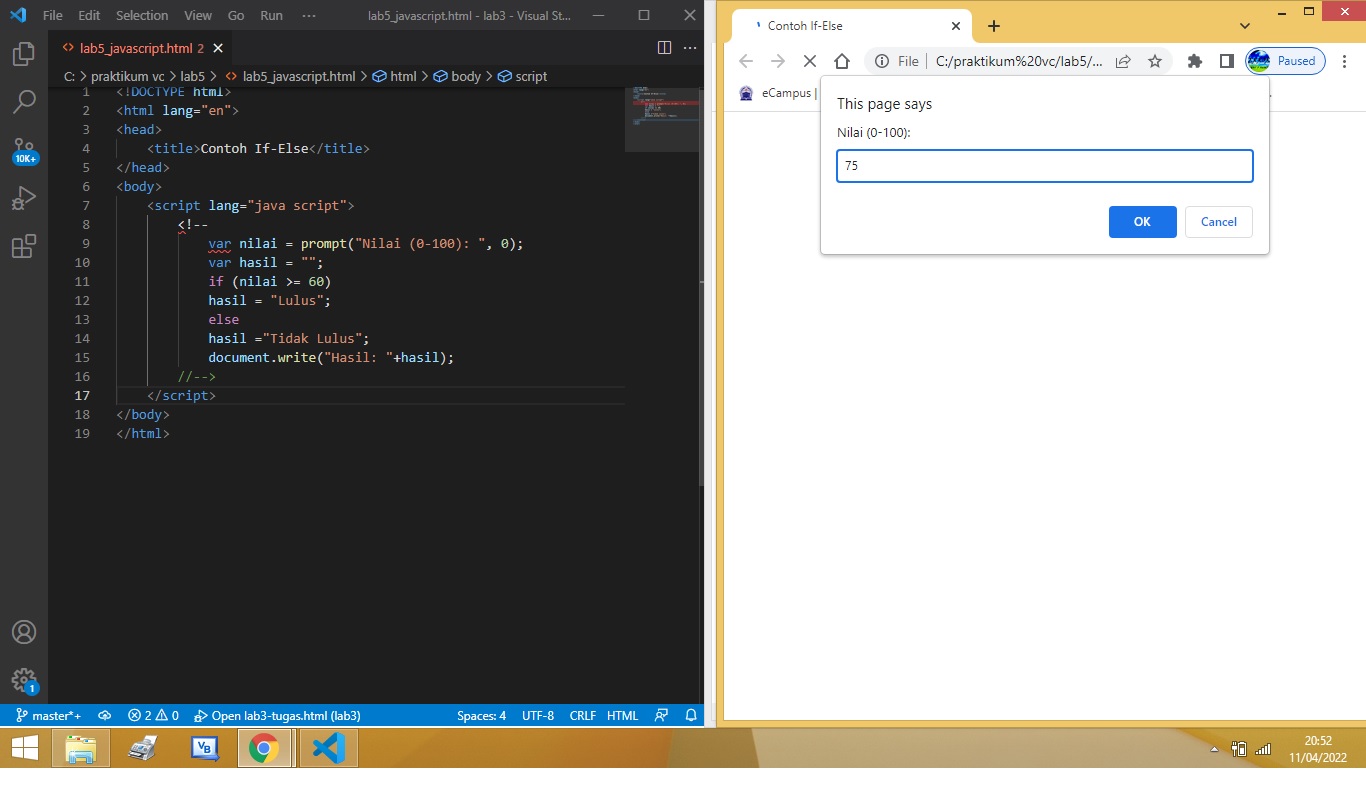Screen dimensions: 1366x804
Task: Click the Nilai input field
Action: (x=1044, y=165)
